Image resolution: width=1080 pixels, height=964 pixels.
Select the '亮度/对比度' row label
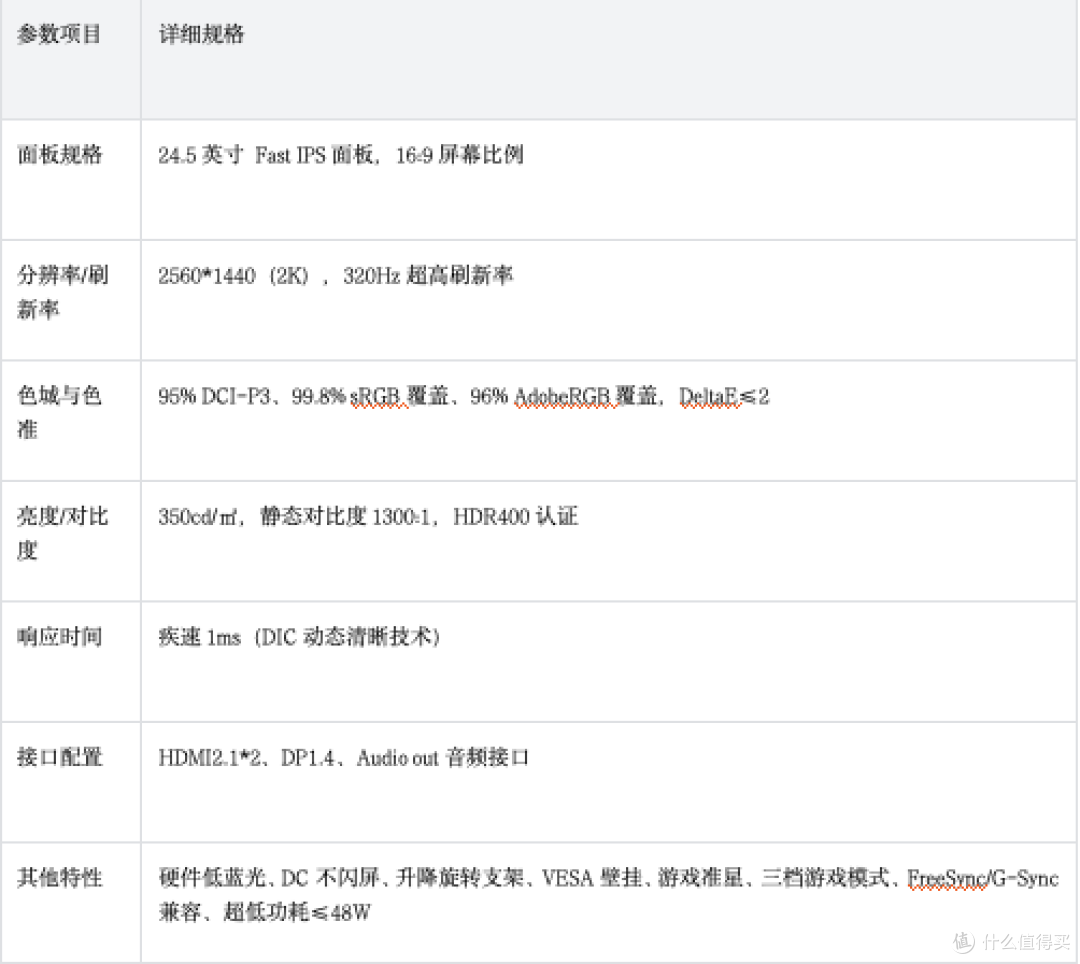(x=63, y=533)
